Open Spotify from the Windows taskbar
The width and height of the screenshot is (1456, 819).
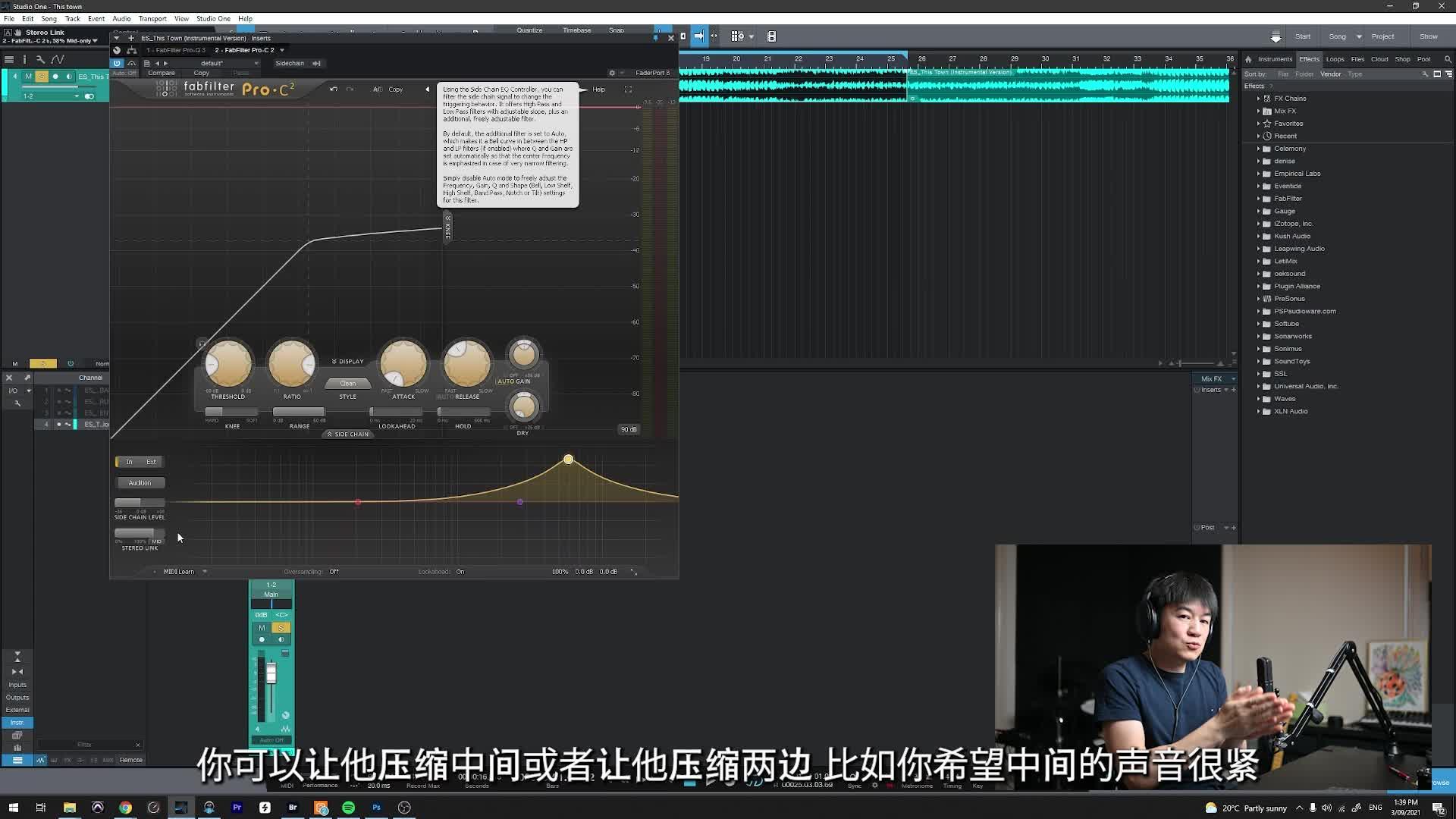348,808
